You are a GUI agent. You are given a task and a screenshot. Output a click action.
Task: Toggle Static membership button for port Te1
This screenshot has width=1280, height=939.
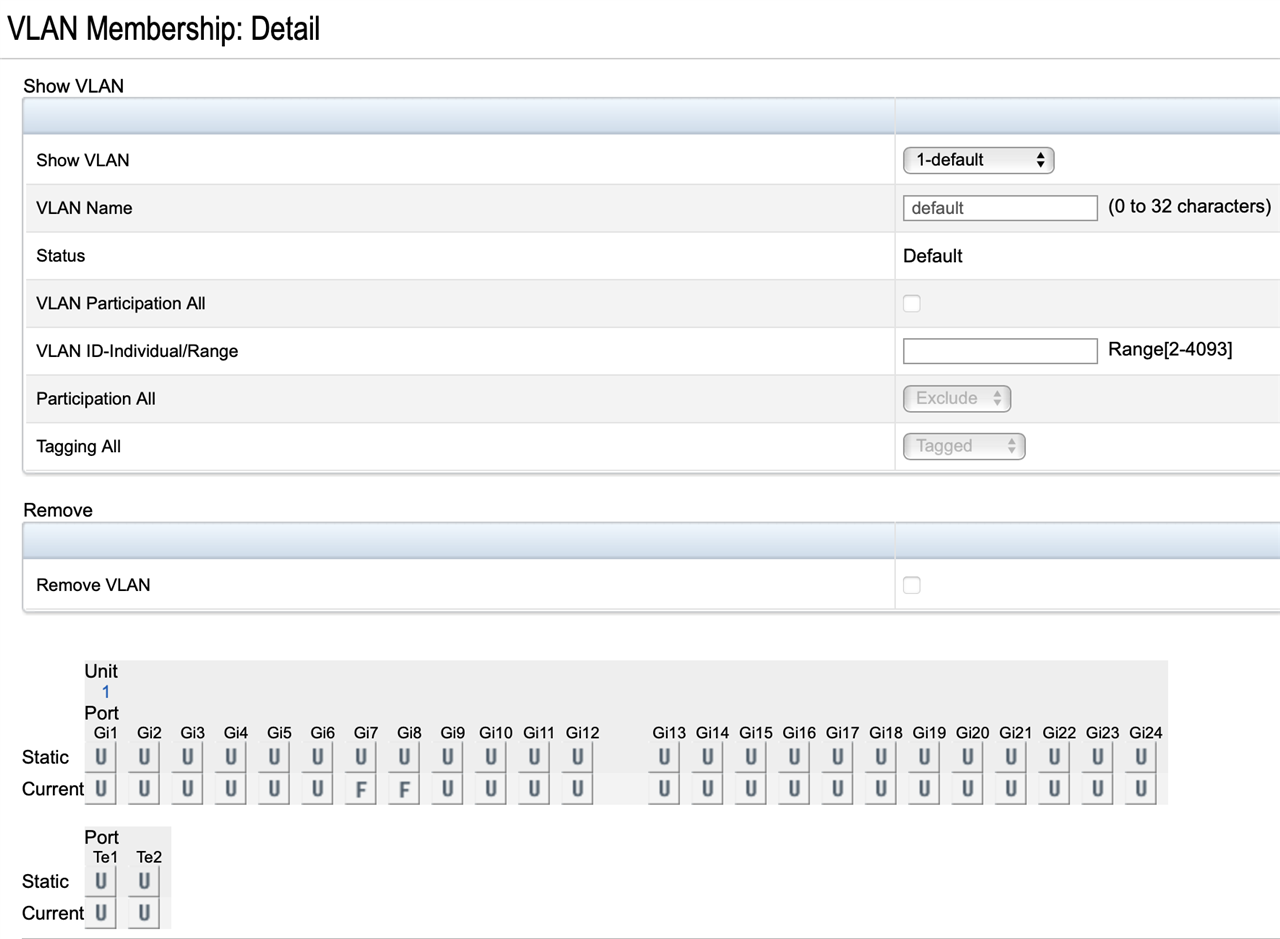pos(100,881)
